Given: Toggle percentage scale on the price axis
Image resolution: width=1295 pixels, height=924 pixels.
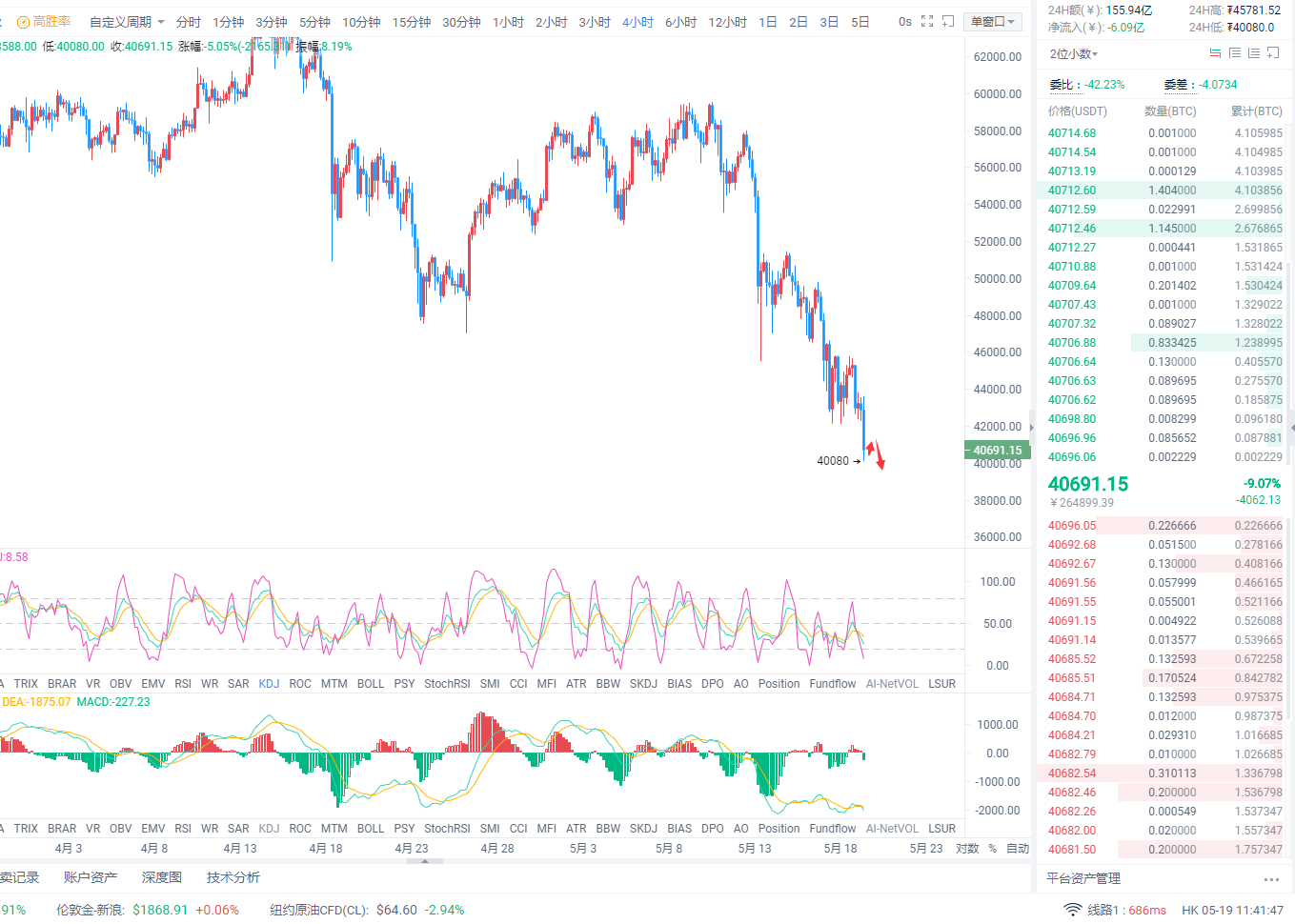Looking at the screenshot, I should pyautogui.click(x=993, y=849).
